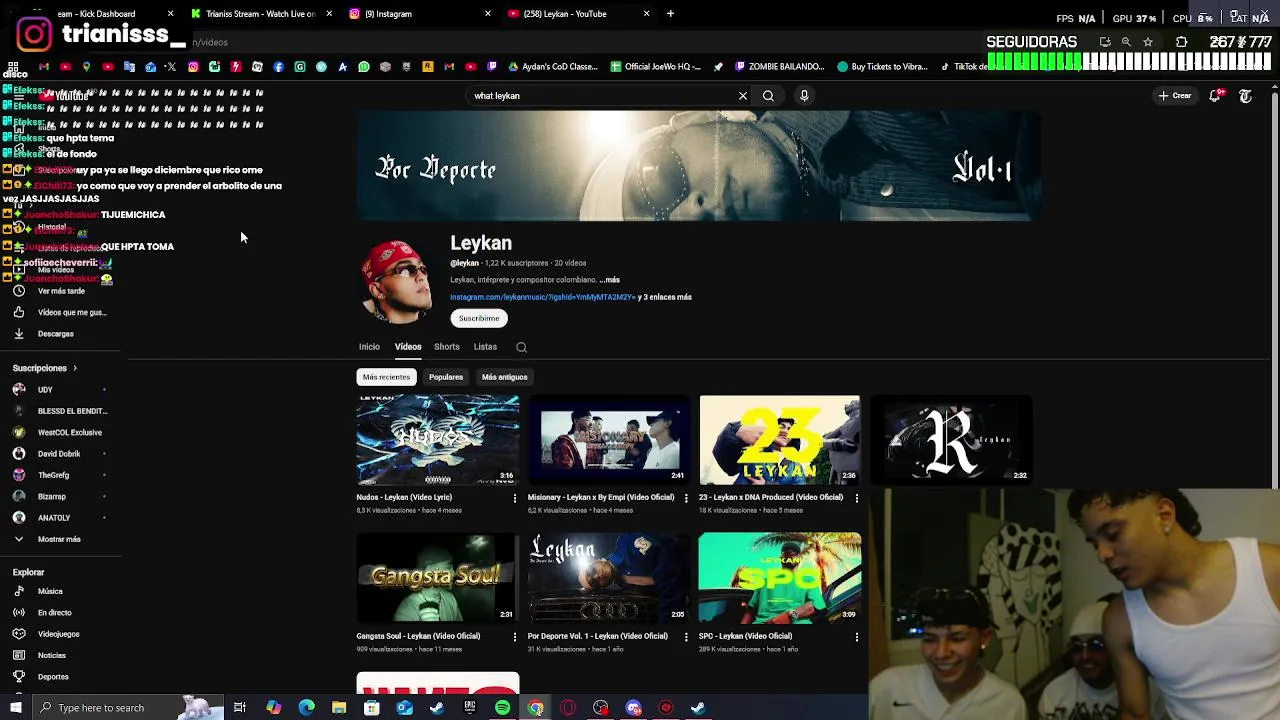
Task: Clear the YouTube search query
Action: coord(743,96)
